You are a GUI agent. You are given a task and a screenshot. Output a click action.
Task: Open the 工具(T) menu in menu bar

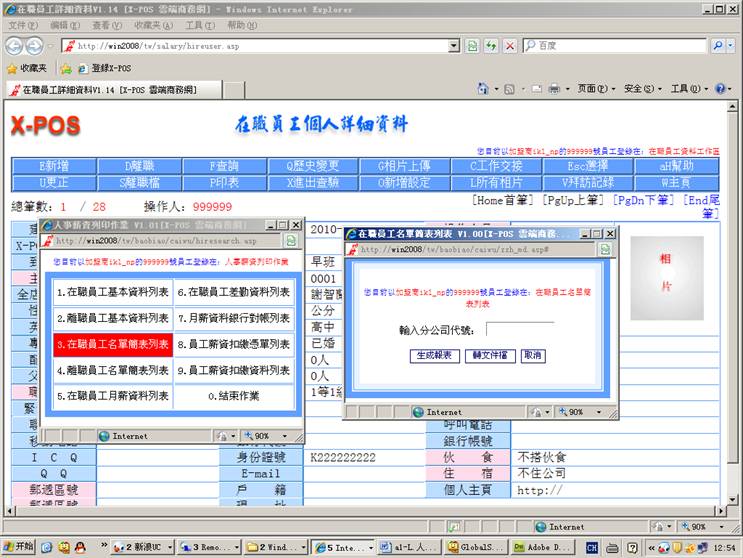tap(200, 25)
